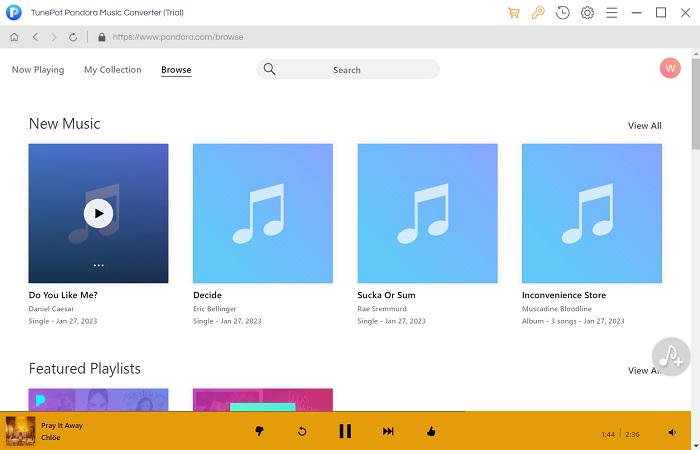Give the song a thumbs down
This screenshot has height=450, width=700.
258,431
